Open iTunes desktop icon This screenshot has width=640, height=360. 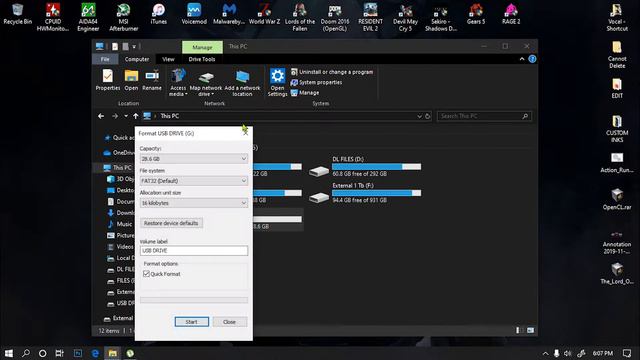pos(158,14)
